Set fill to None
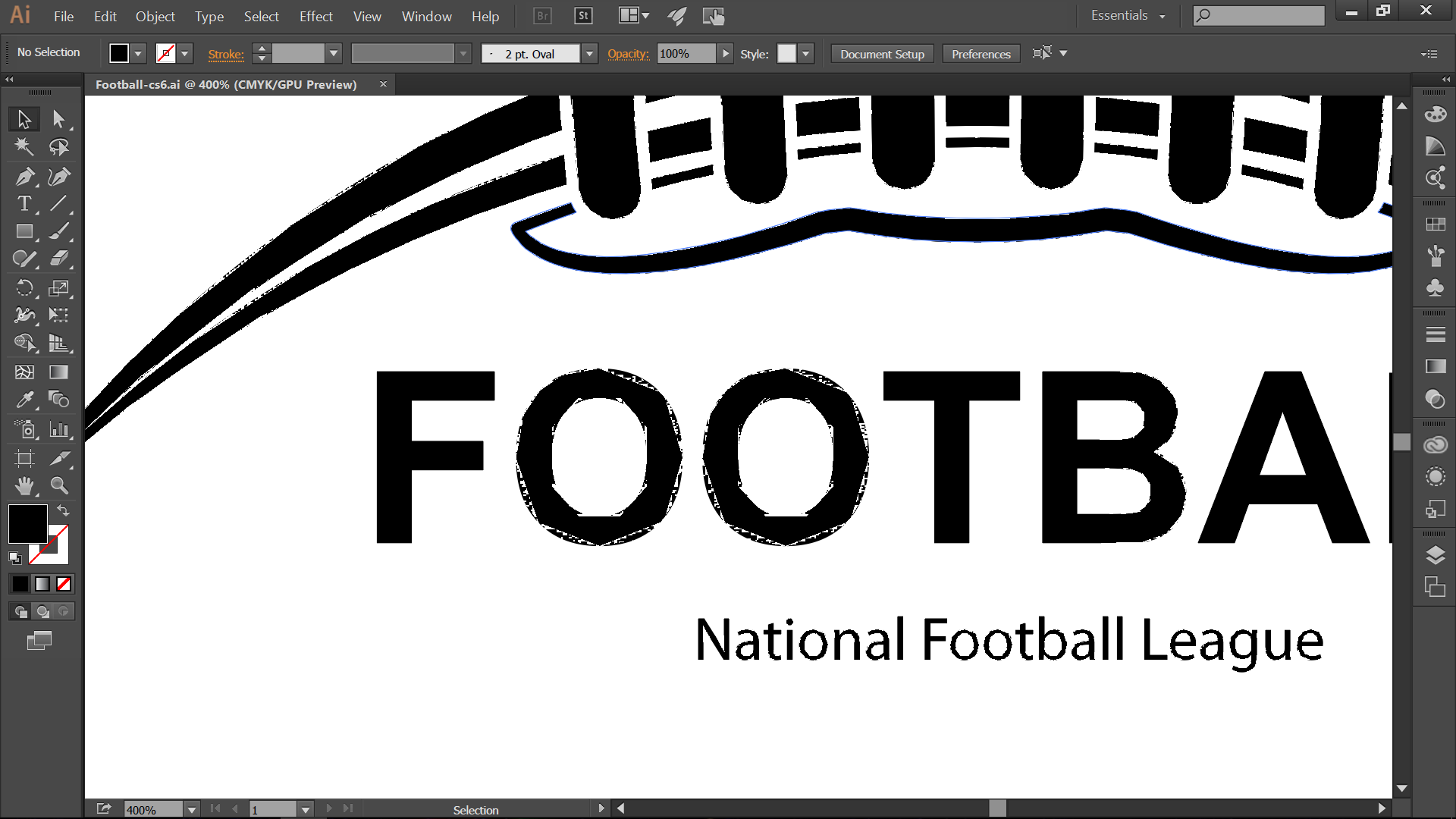Screen dimensions: 1456x819 click(x=64, y=584)
